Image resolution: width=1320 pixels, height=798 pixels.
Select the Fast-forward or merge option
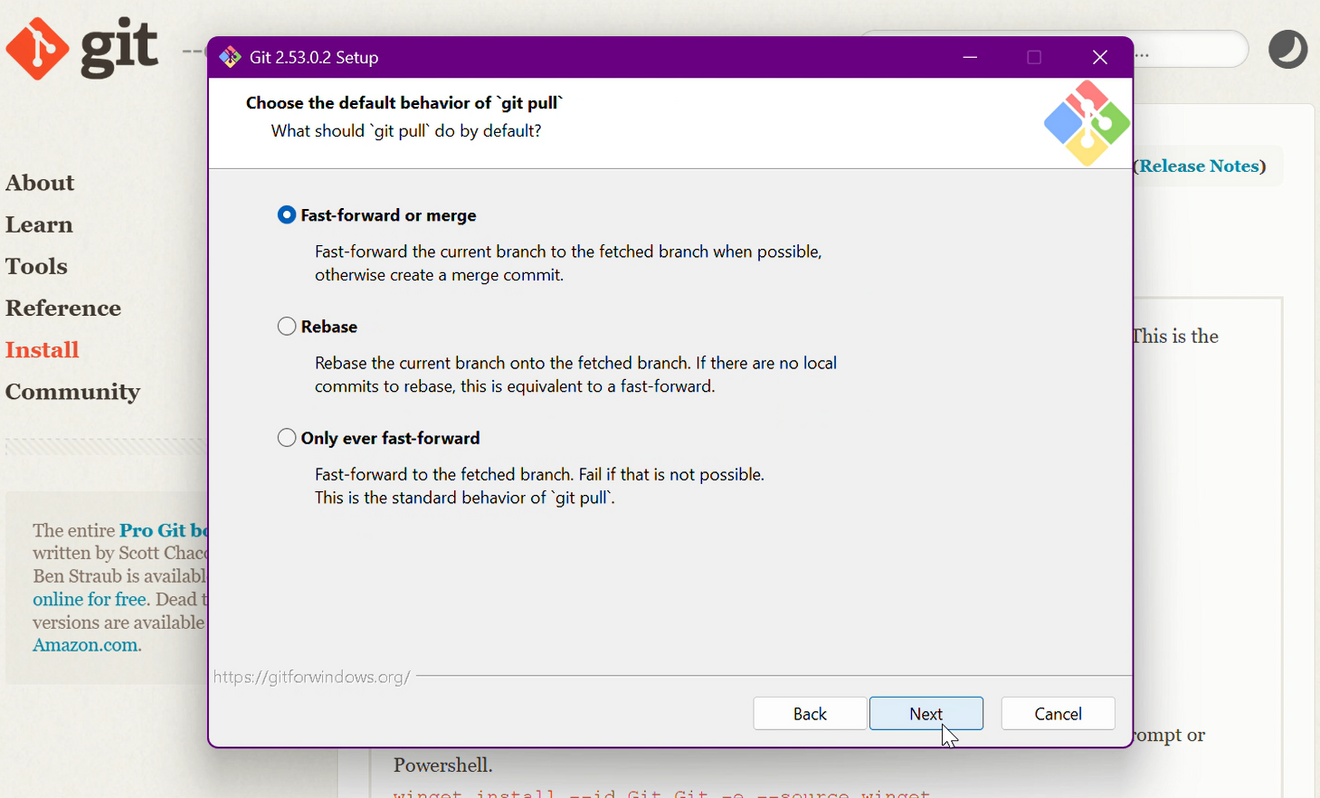coord(377,215)
